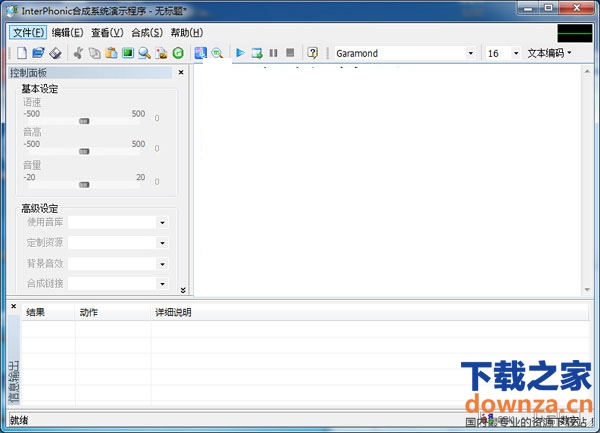
Task: Click the 结果 column header
Action: (x=48, y=313)
